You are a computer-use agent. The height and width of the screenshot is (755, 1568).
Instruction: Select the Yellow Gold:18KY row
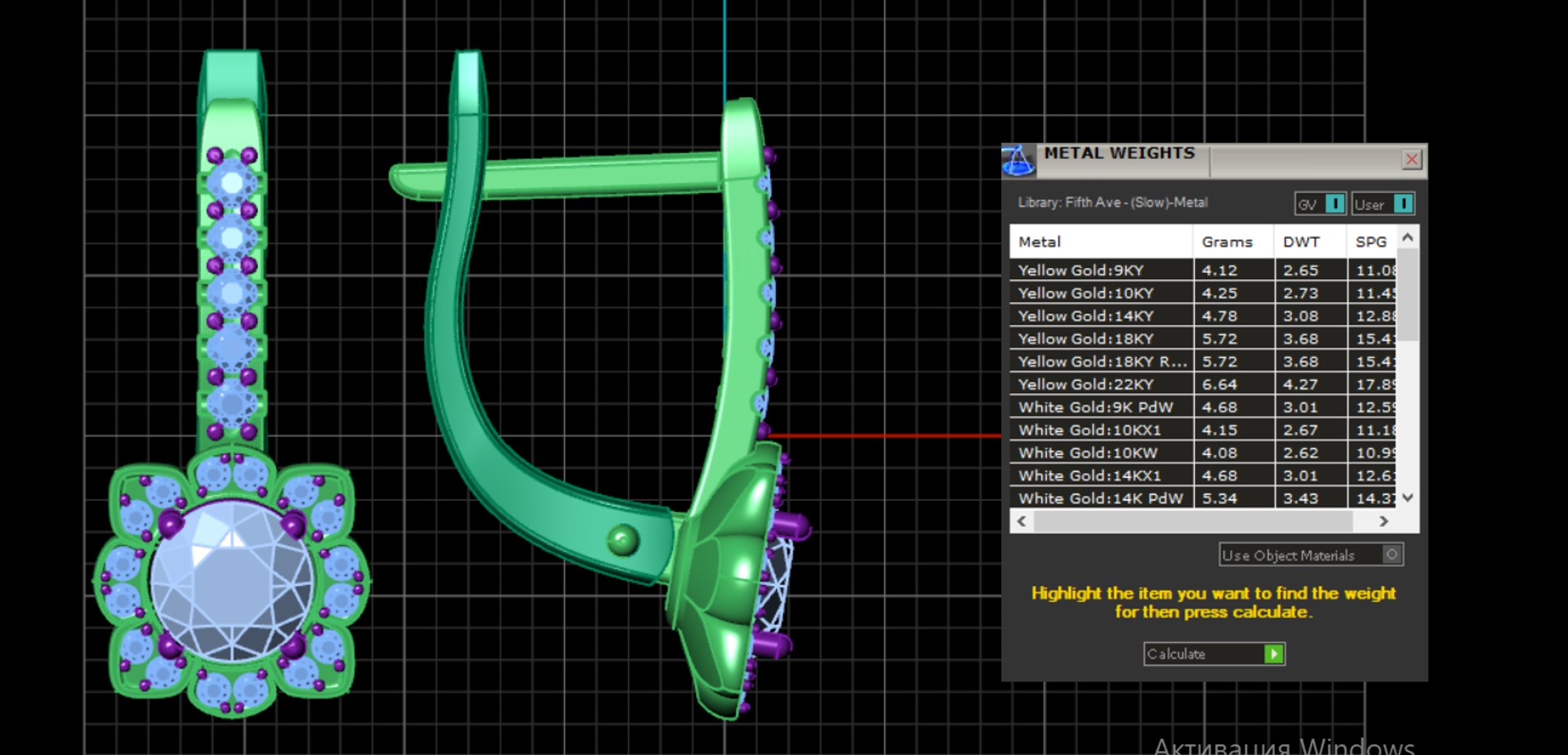[1203, 338]
